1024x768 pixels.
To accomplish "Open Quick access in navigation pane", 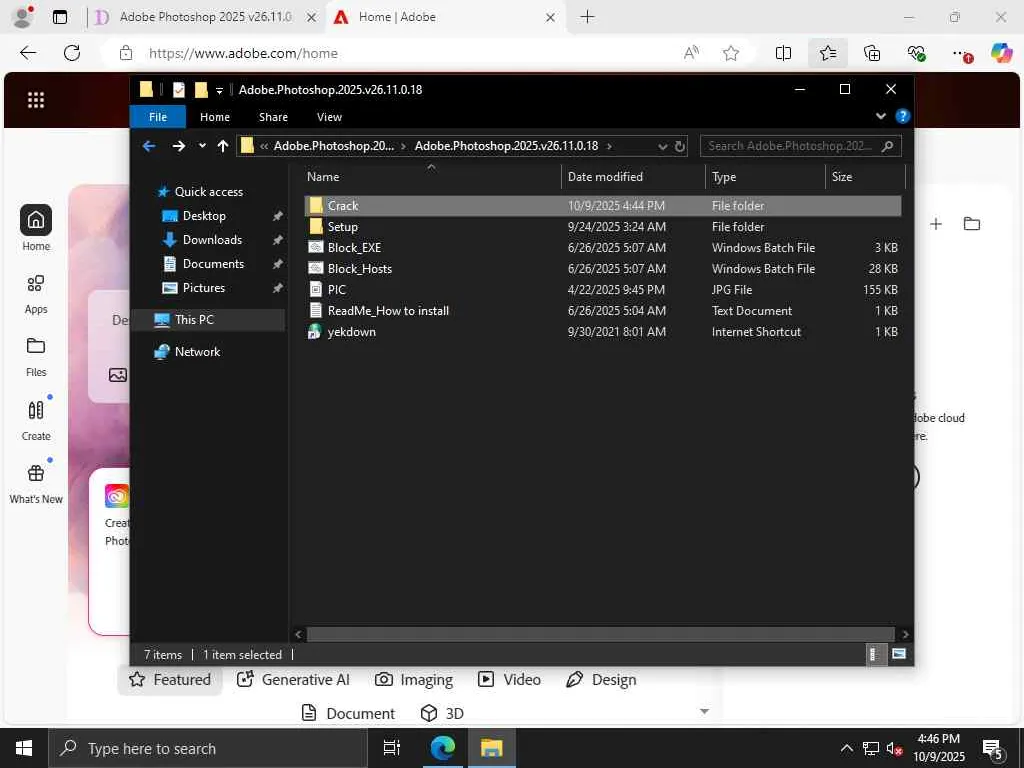I will pos(208,191).
